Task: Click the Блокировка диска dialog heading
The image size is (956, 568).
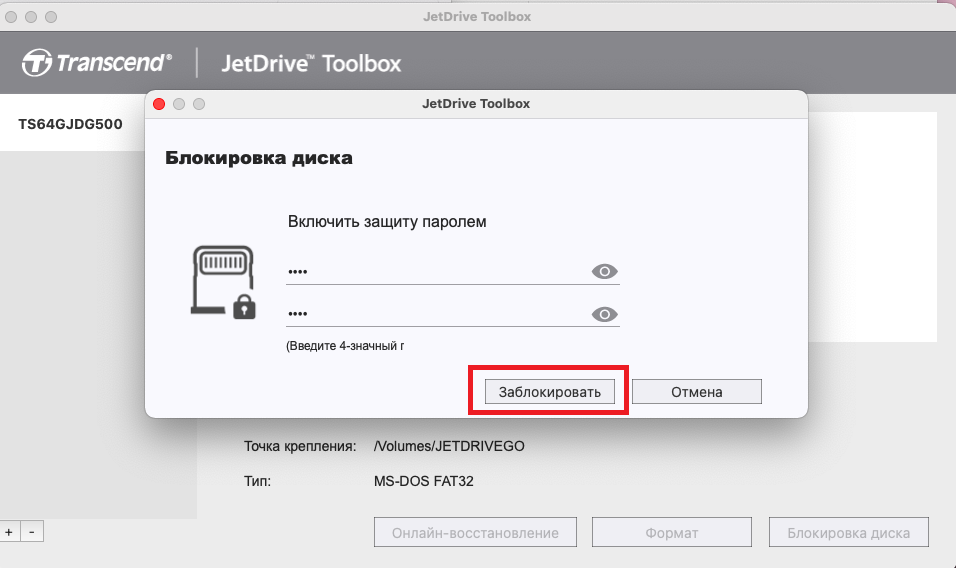Action: [259, 158]
